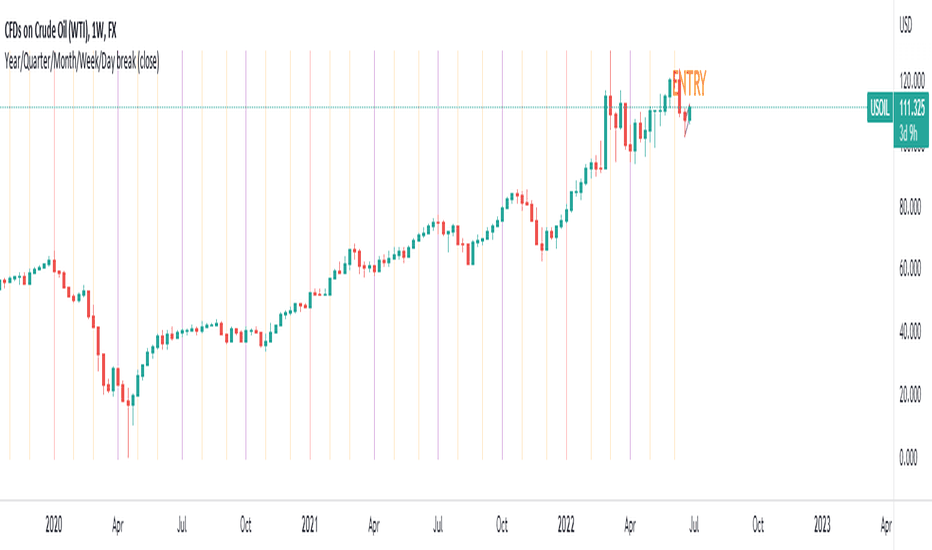The width and height of the screenshot is (932, 550).
Task: Click the 120.000 price axis label
Action: click(911, 81)
